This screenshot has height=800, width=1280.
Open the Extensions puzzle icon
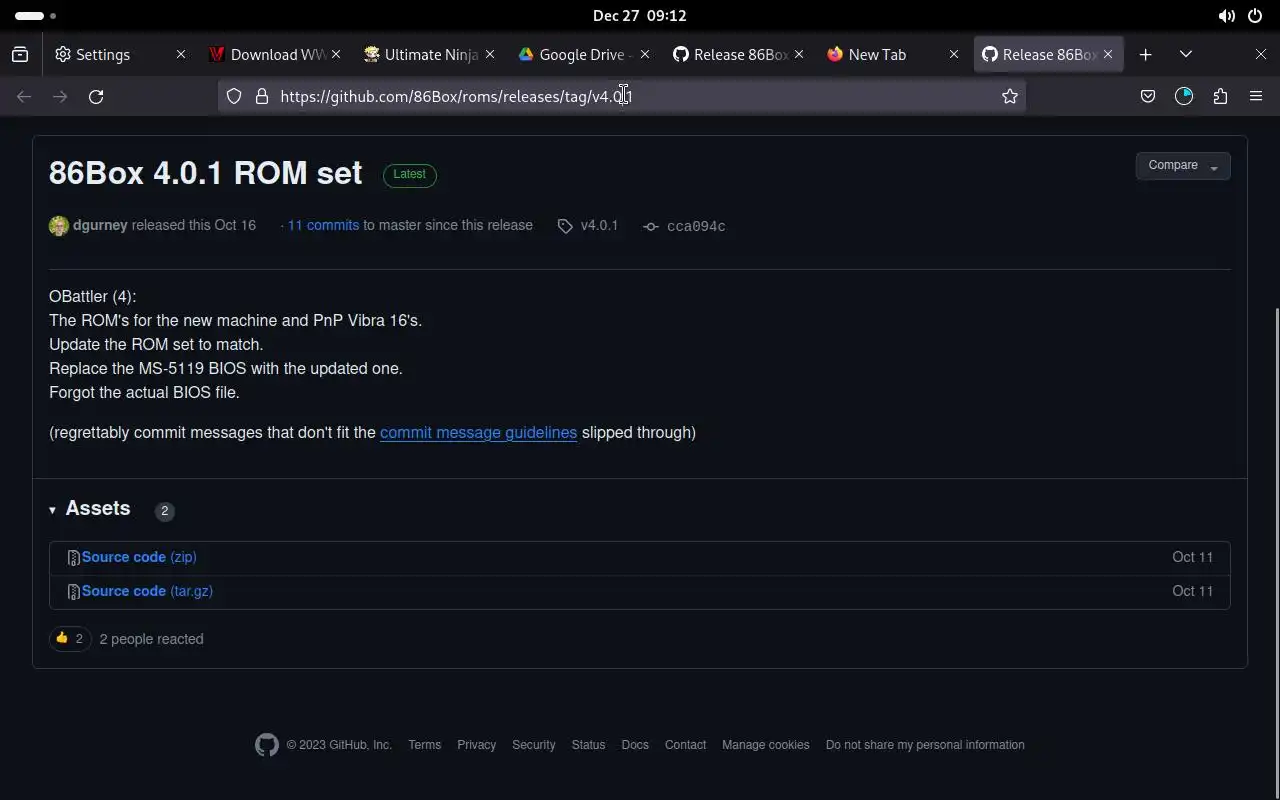pos(1220,96)
